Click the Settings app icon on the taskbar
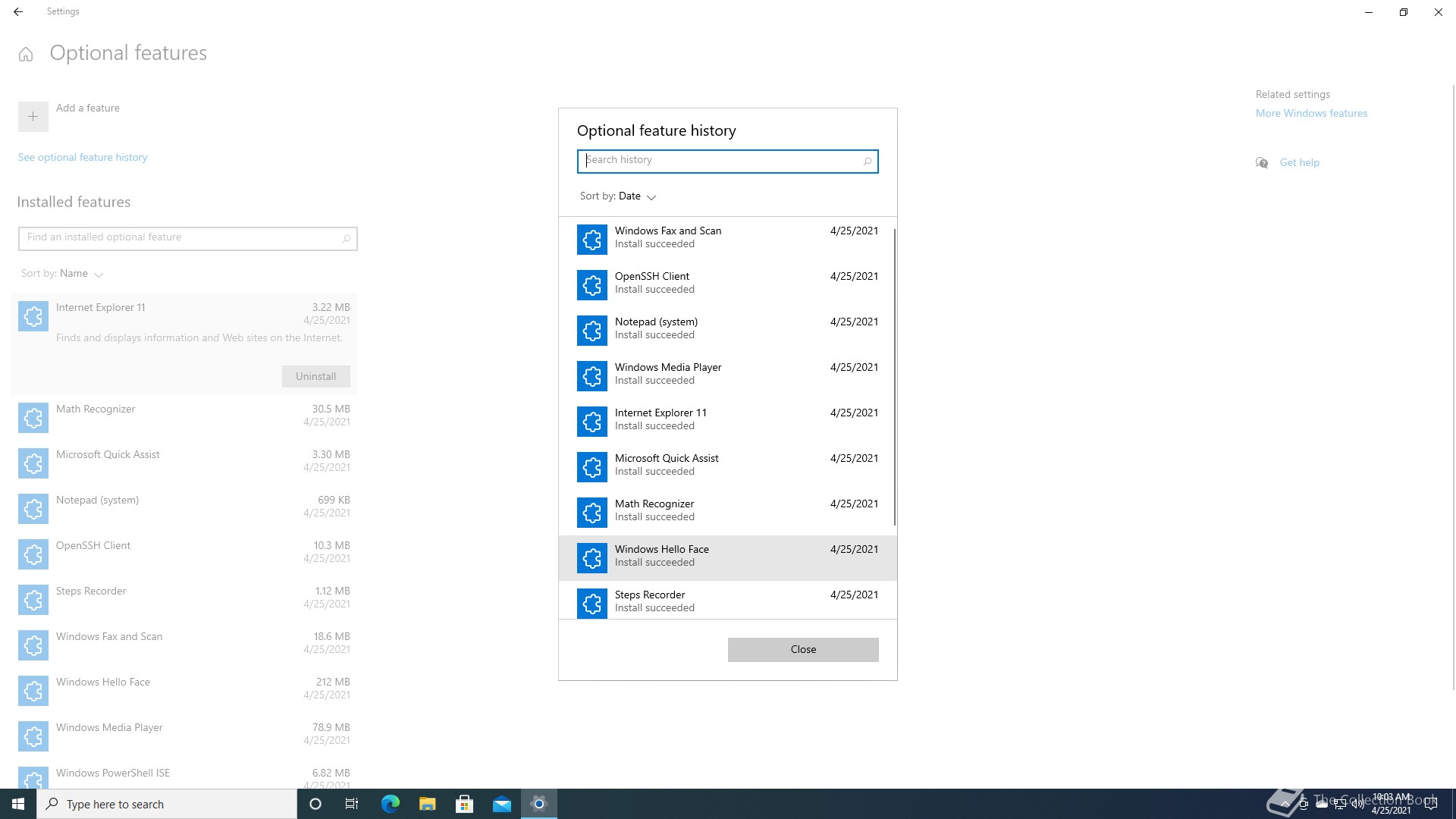This screenshot has width=1456, height=819. coord(538,804)
